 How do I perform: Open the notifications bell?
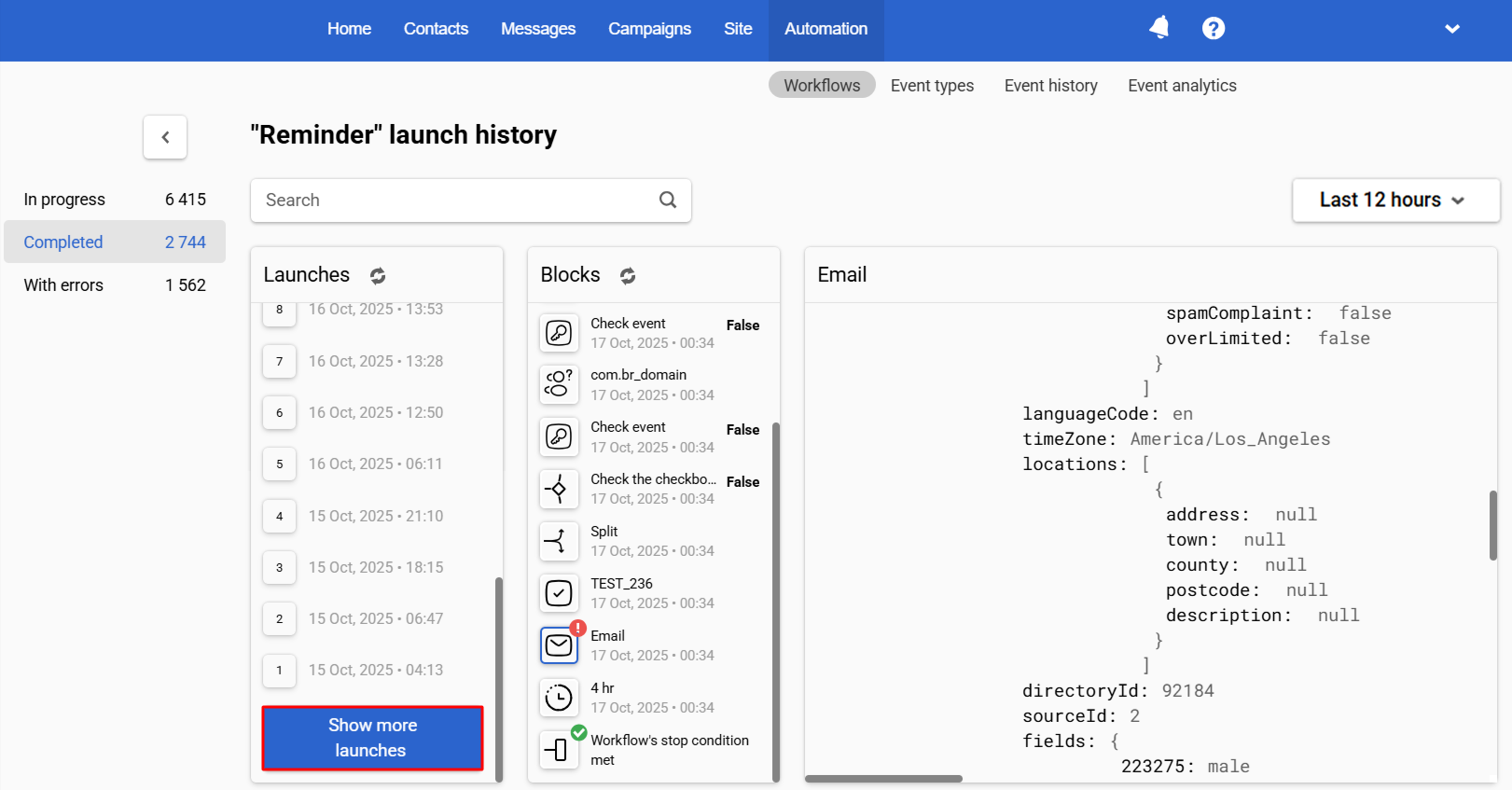pyautogui.click(x=1159, y=28)
